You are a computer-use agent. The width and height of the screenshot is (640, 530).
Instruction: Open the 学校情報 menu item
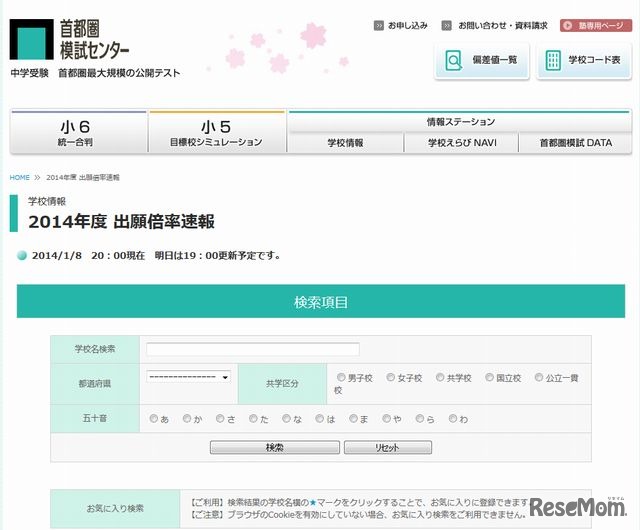tap(345, 143)
